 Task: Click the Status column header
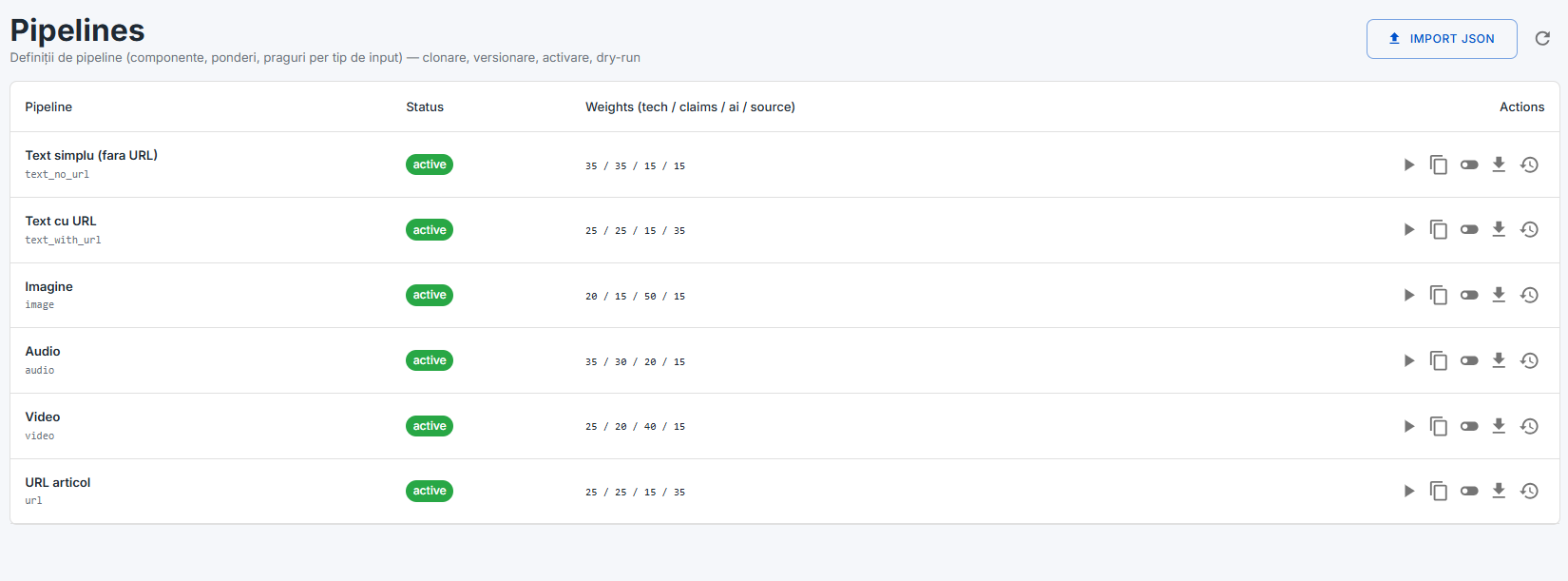coord(425,107)
